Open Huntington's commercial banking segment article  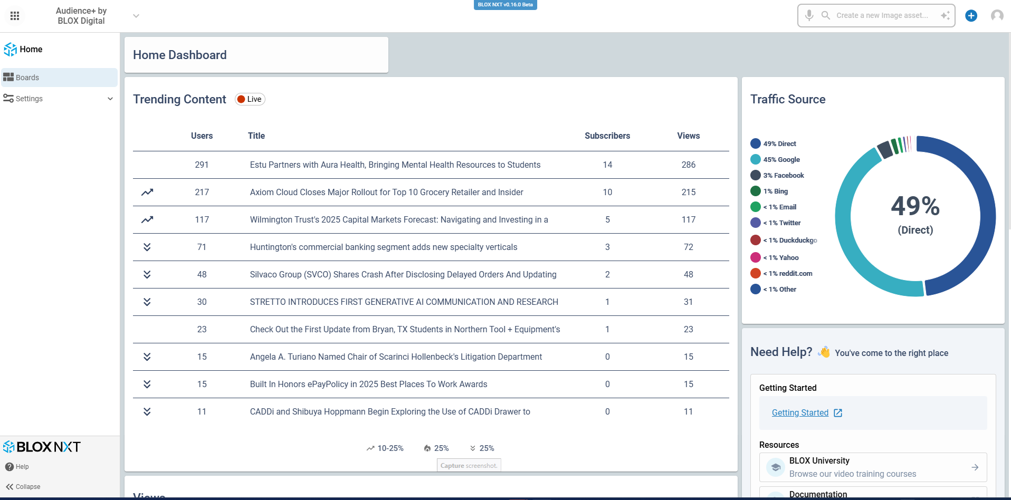click(383, 247)
